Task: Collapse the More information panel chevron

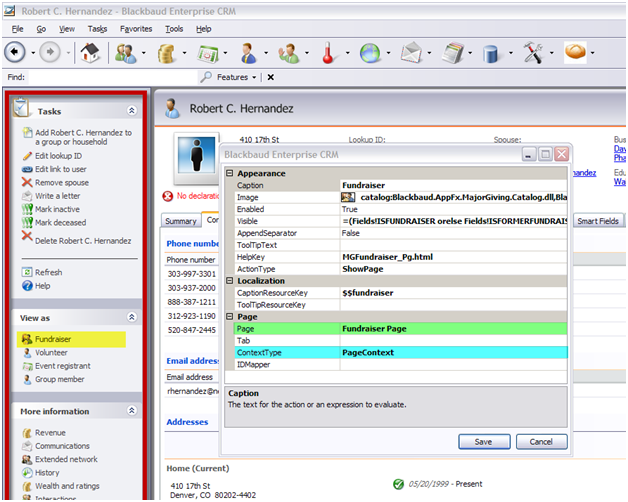Action: (x=132, y=411)
